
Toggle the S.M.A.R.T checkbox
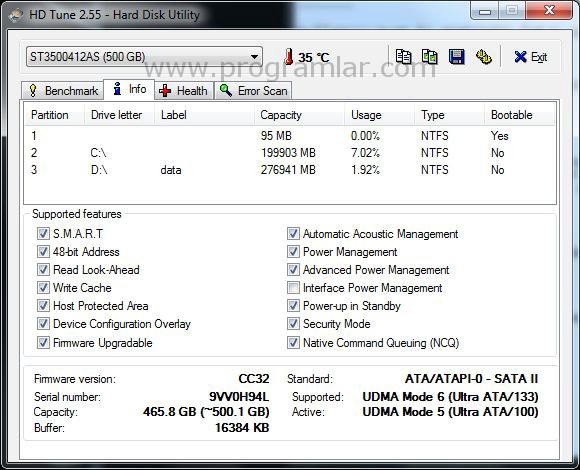pos(43,234)
